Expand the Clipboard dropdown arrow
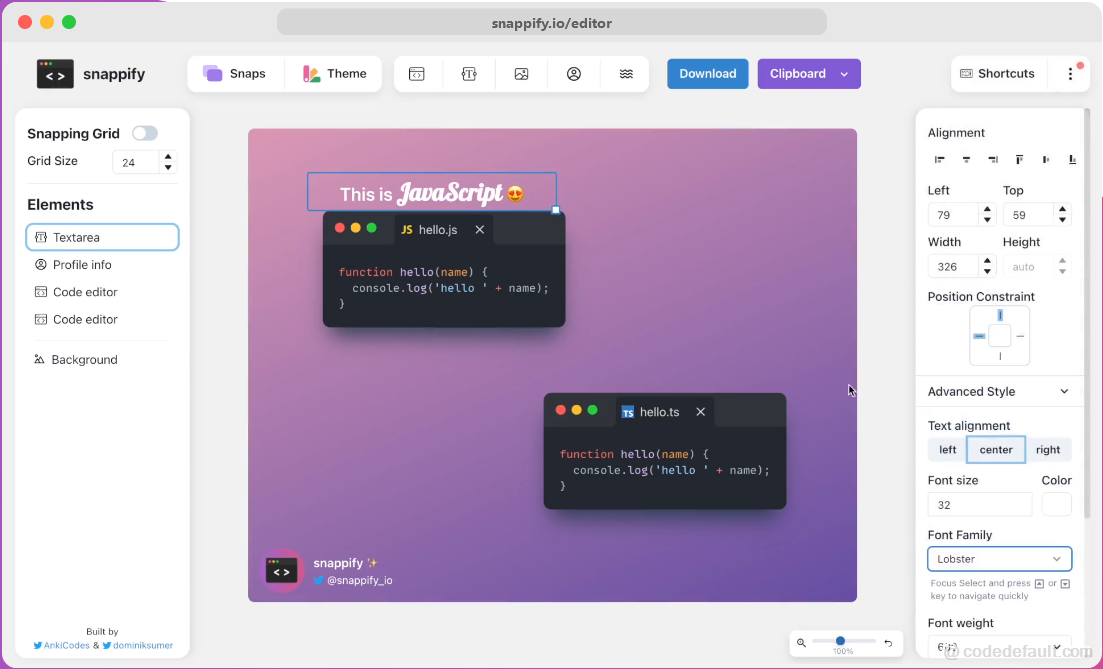The height and width of the screenshot is (669, 1103). point(844,74)
